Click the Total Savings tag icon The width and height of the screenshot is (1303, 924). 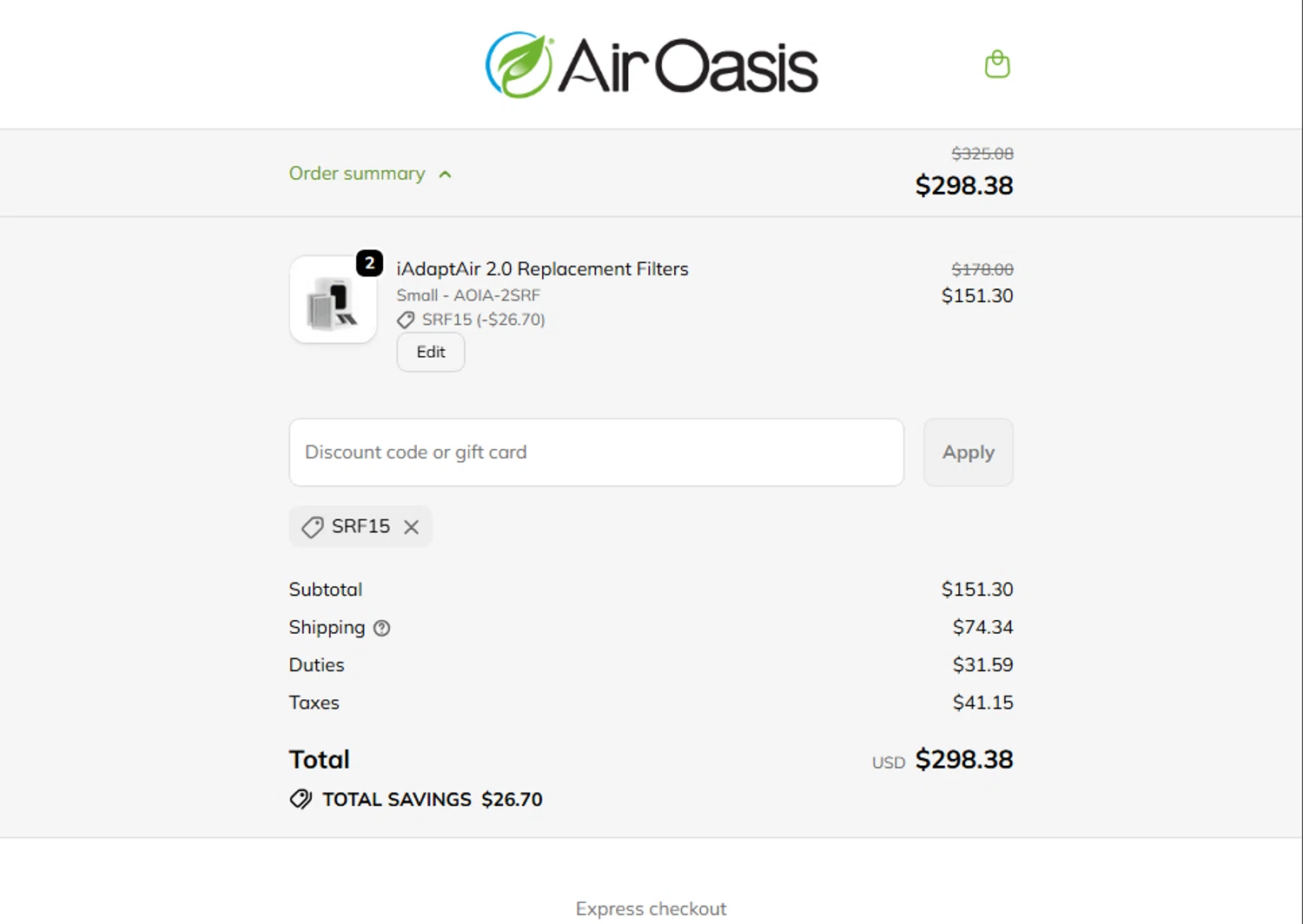pos(301,799)
